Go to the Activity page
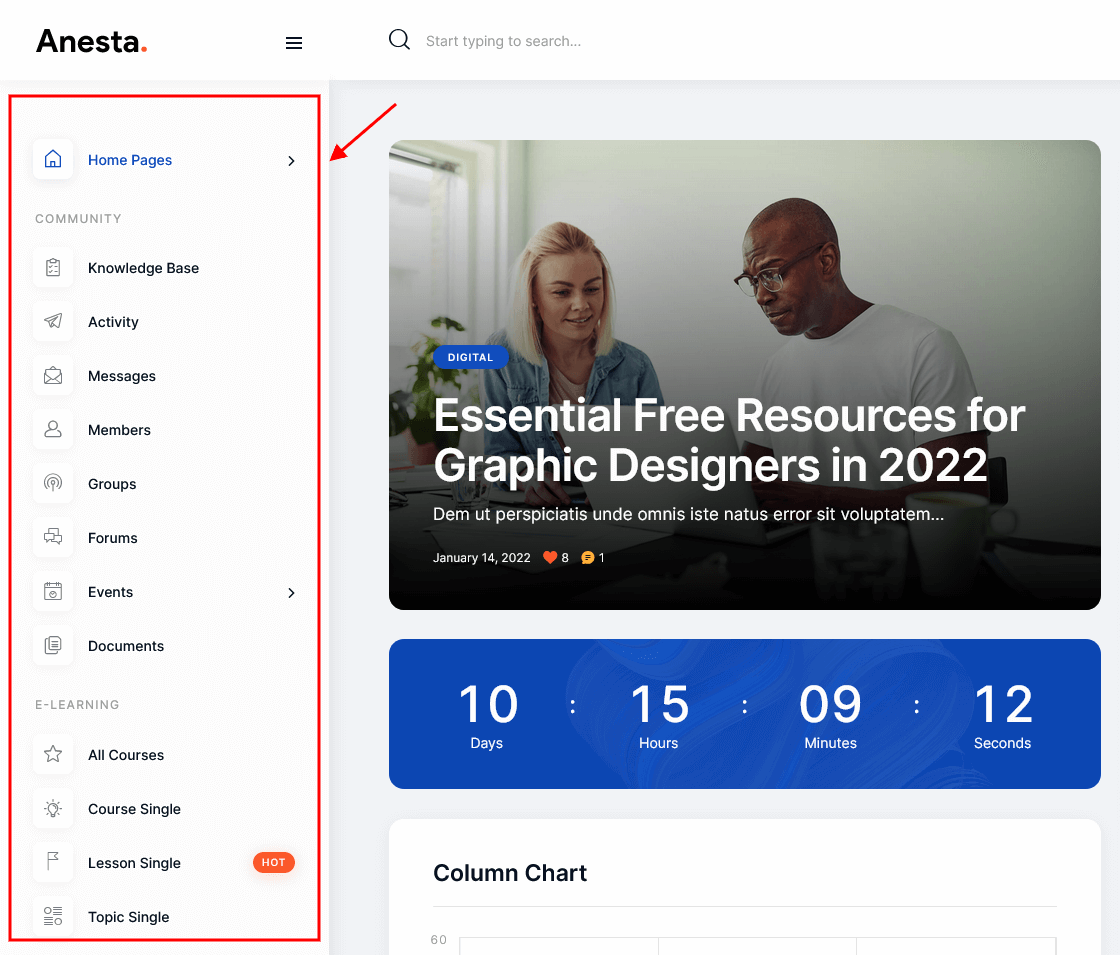This screenshot has width=1120, height=955. click(x=113, y=322)
